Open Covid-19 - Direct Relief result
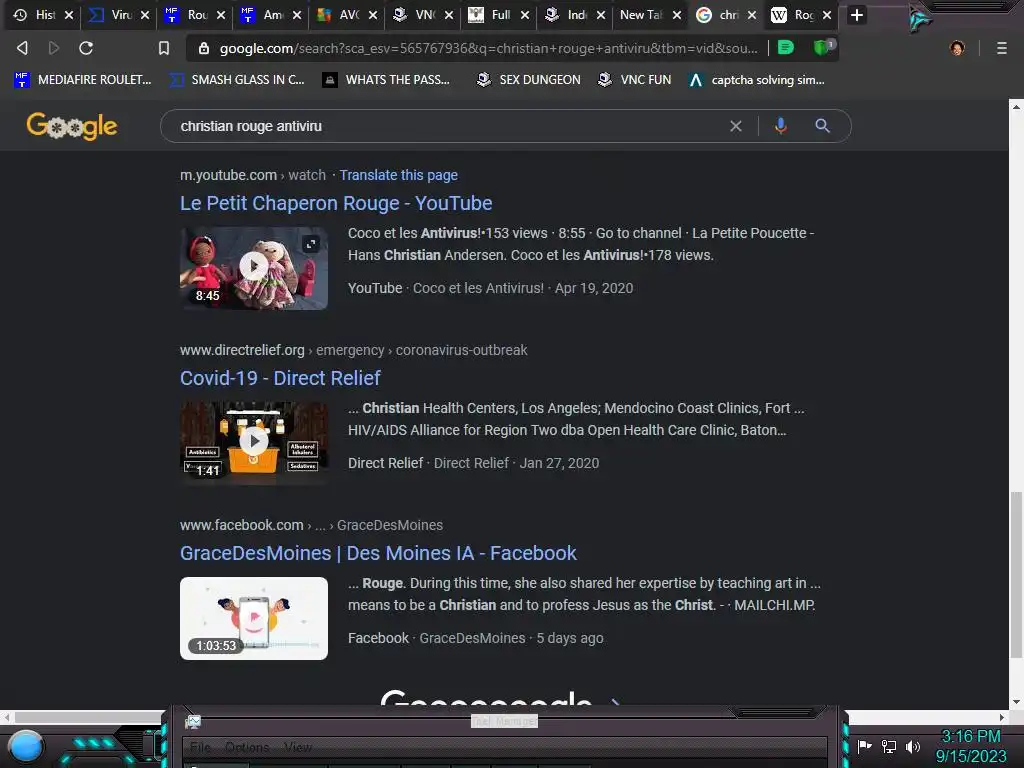 pos(280,378)
